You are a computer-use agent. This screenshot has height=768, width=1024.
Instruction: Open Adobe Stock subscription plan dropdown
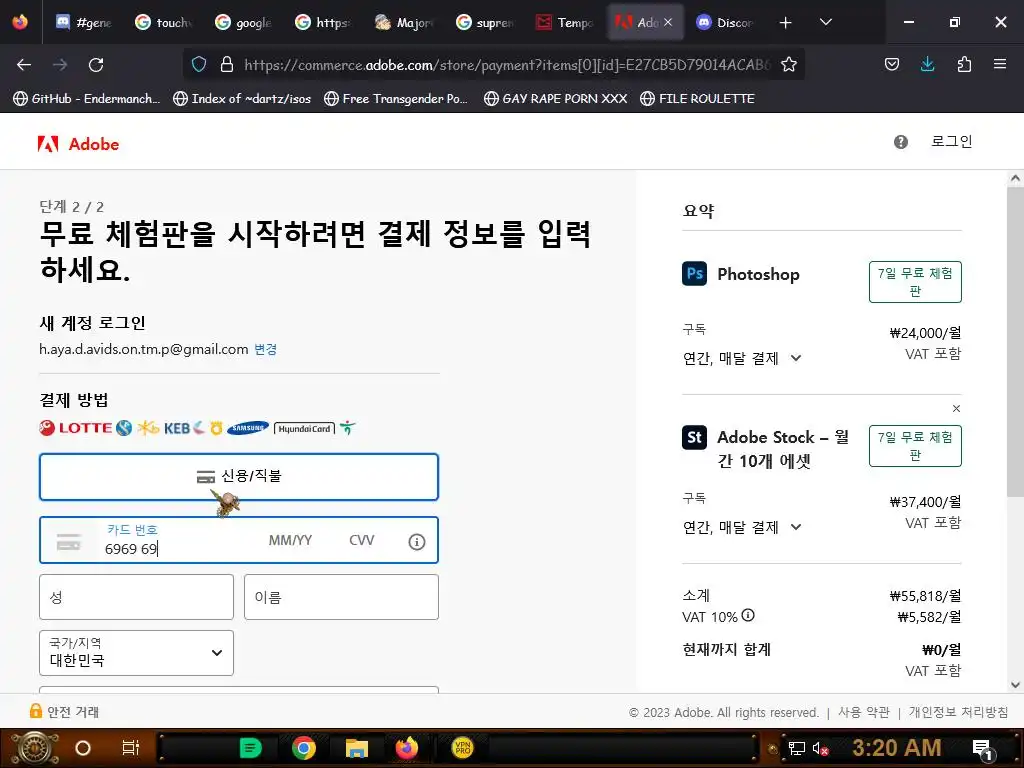pyautogui.click(x=742, y=527)
